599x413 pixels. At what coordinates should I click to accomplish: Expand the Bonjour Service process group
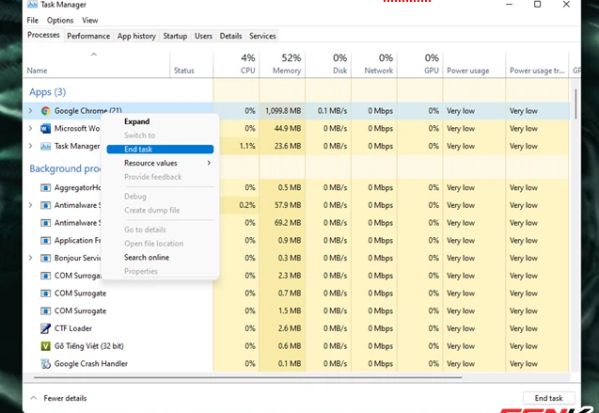(x=31, y=258)
